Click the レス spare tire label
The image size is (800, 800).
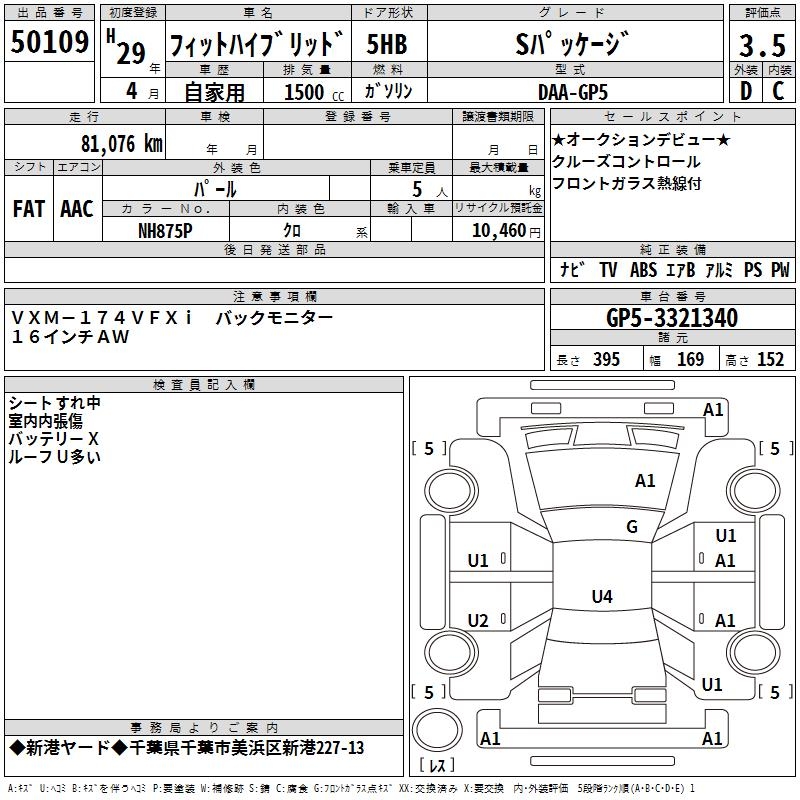click(x=437, y=765)
